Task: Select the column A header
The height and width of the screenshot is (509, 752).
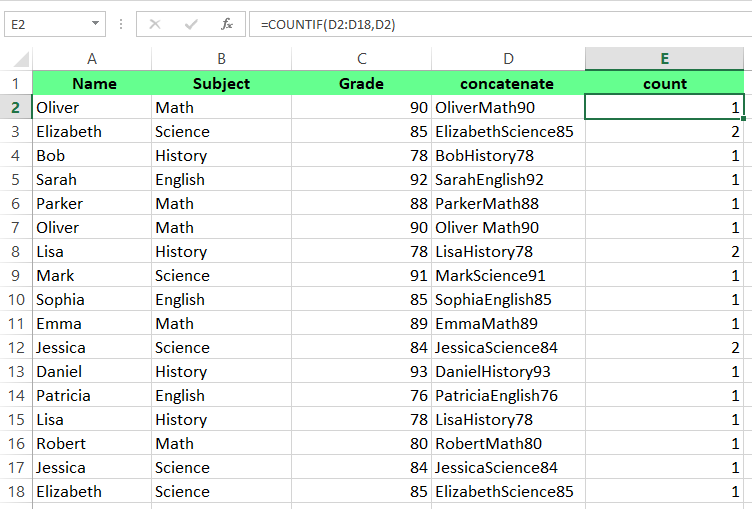Action: click(x=92, y=59)
